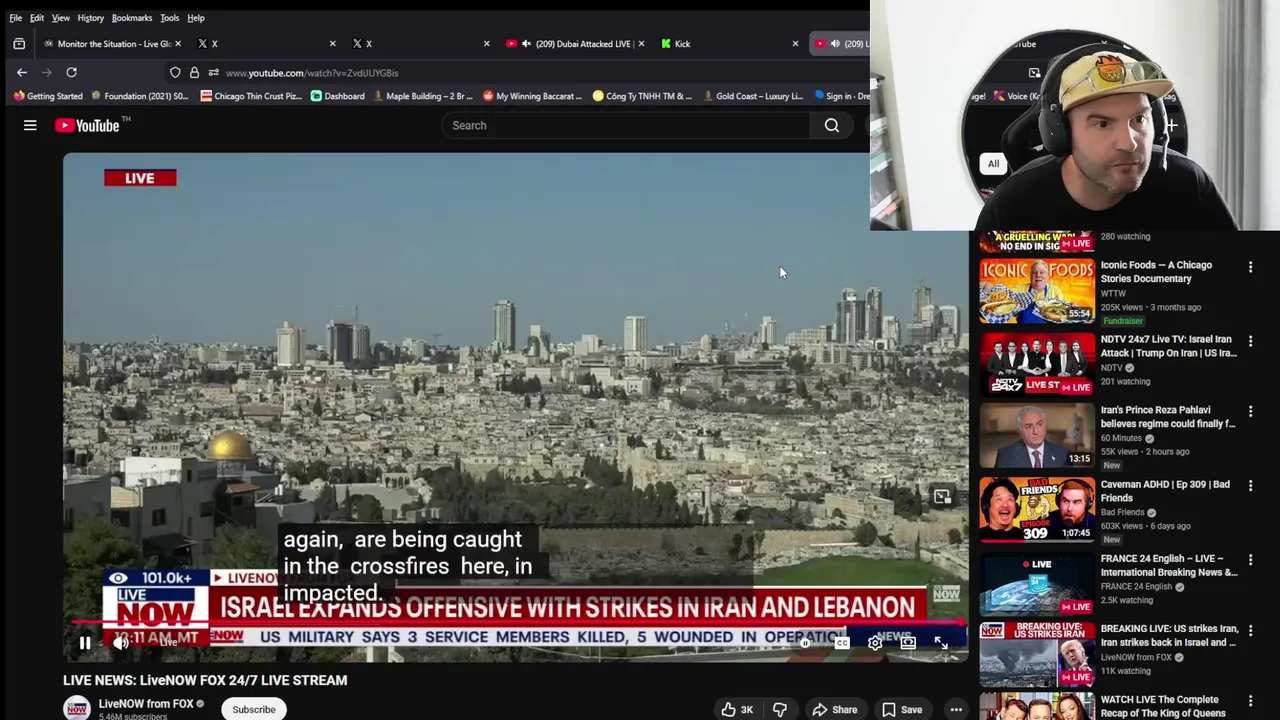Open menu for Caveman ADHD video
This screenshot has width=1280, height=720.
1250,485
